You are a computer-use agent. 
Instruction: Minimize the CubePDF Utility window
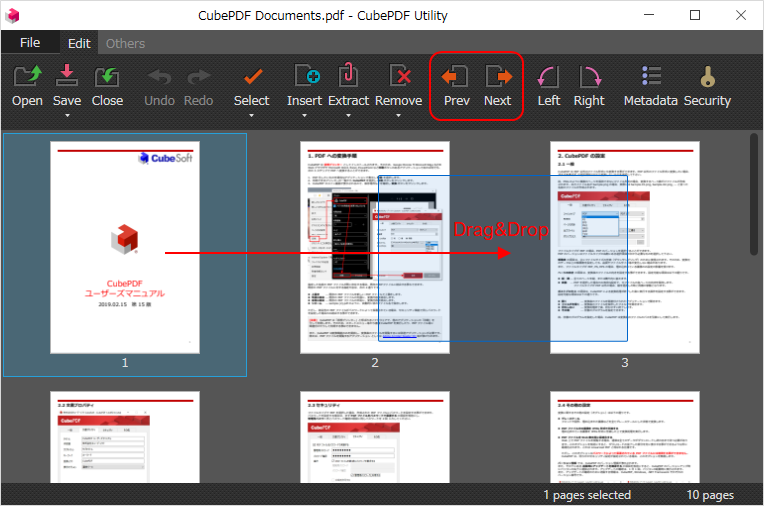pyautogui.click(x=649, y=15)
